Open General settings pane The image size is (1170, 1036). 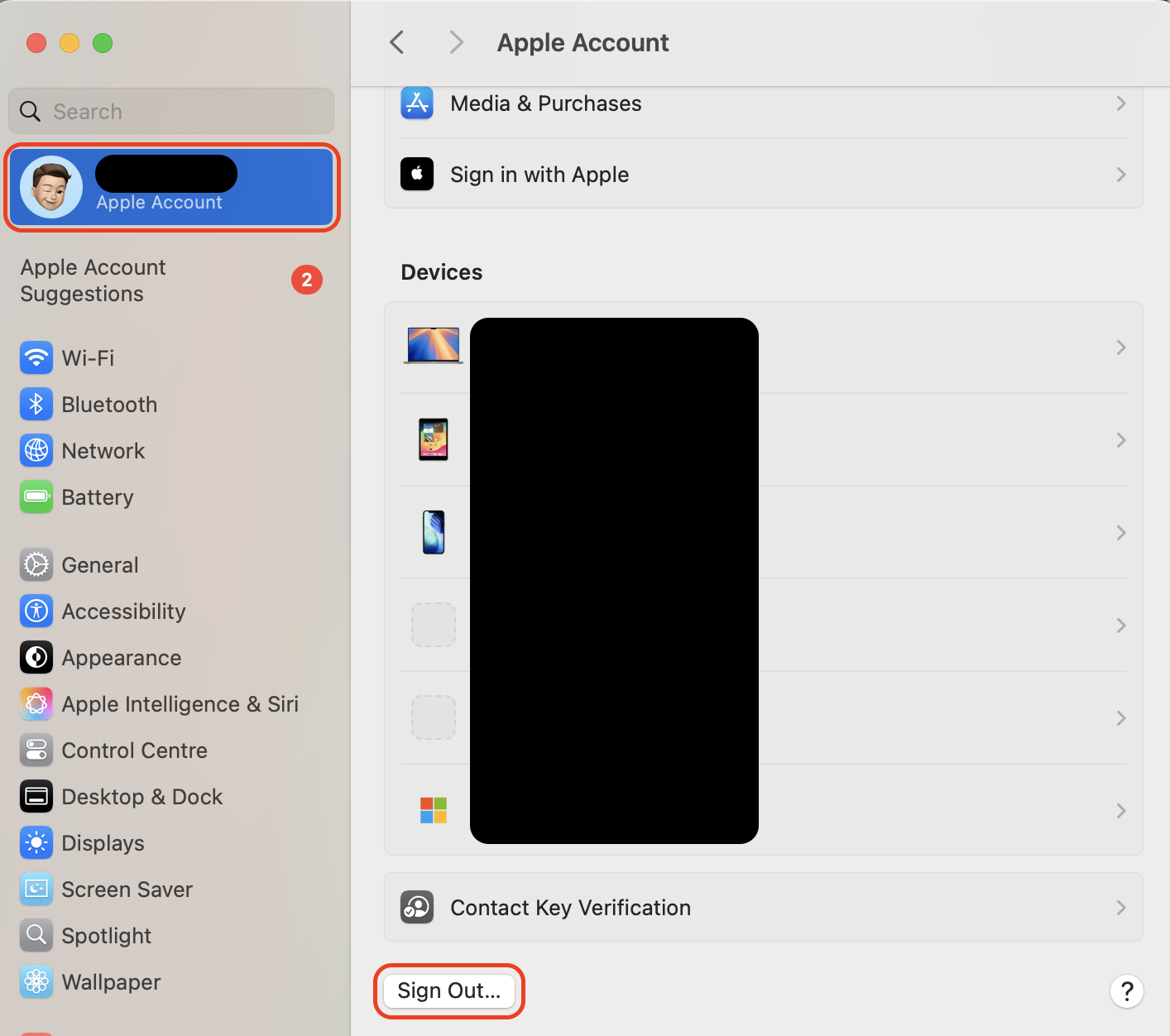click(100, 565)
